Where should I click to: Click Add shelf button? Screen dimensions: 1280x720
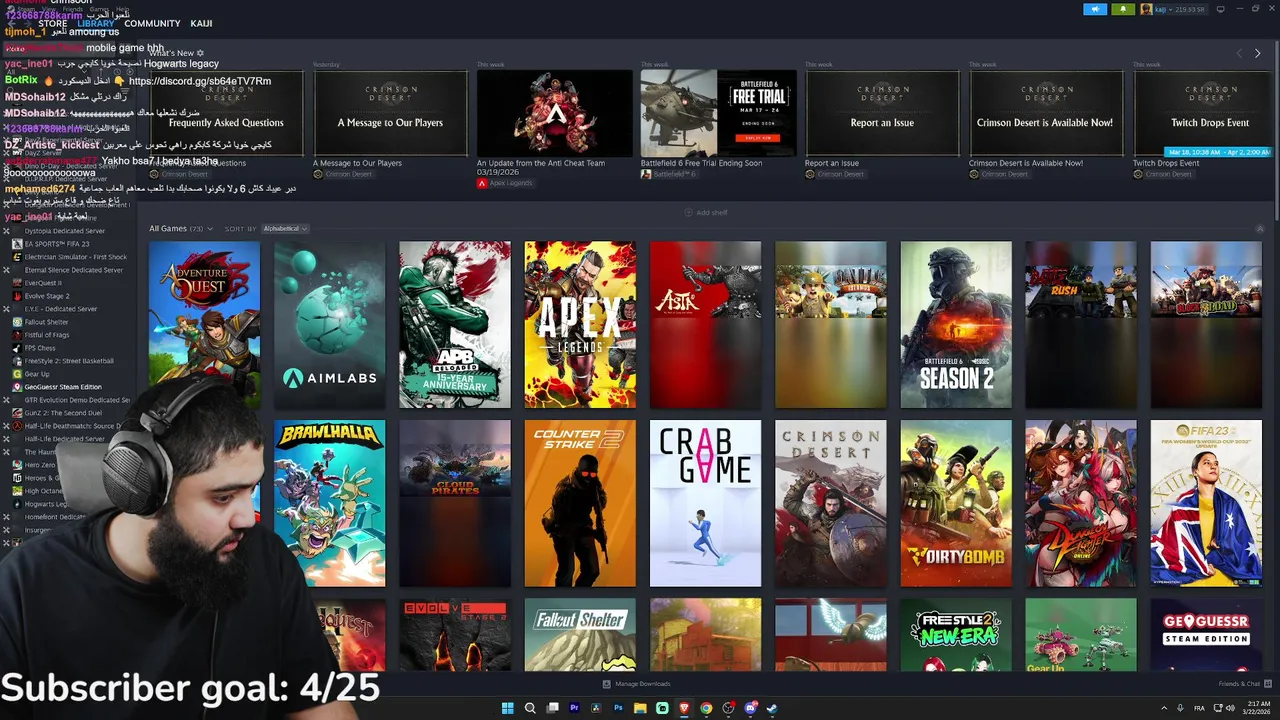pyautogui.click(x=706, y=212)
